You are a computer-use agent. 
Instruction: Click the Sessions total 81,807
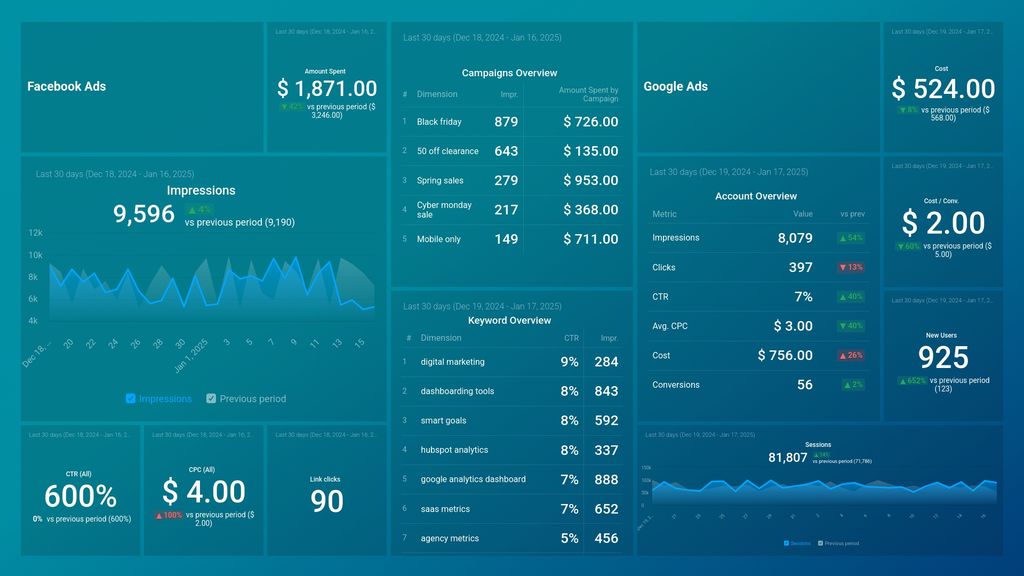(788, 457)
